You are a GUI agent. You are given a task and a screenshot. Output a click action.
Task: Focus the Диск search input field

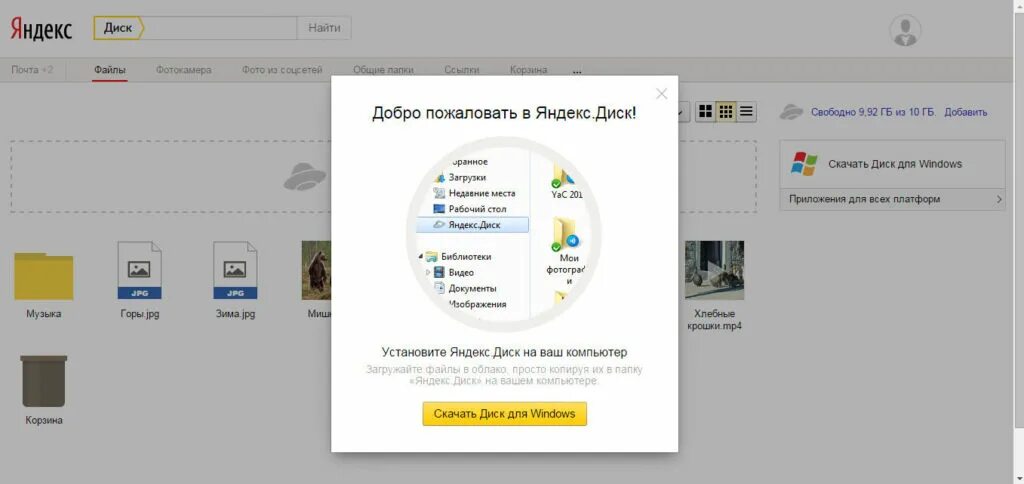pyautogui.click(x=220, y=28)
